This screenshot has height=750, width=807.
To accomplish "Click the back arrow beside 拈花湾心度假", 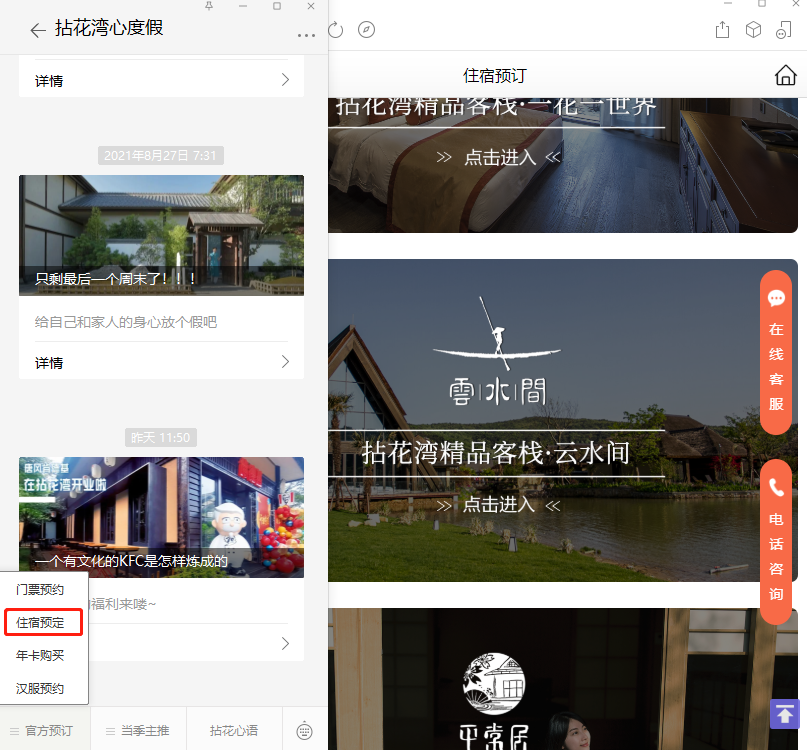I will coord(38,30).
